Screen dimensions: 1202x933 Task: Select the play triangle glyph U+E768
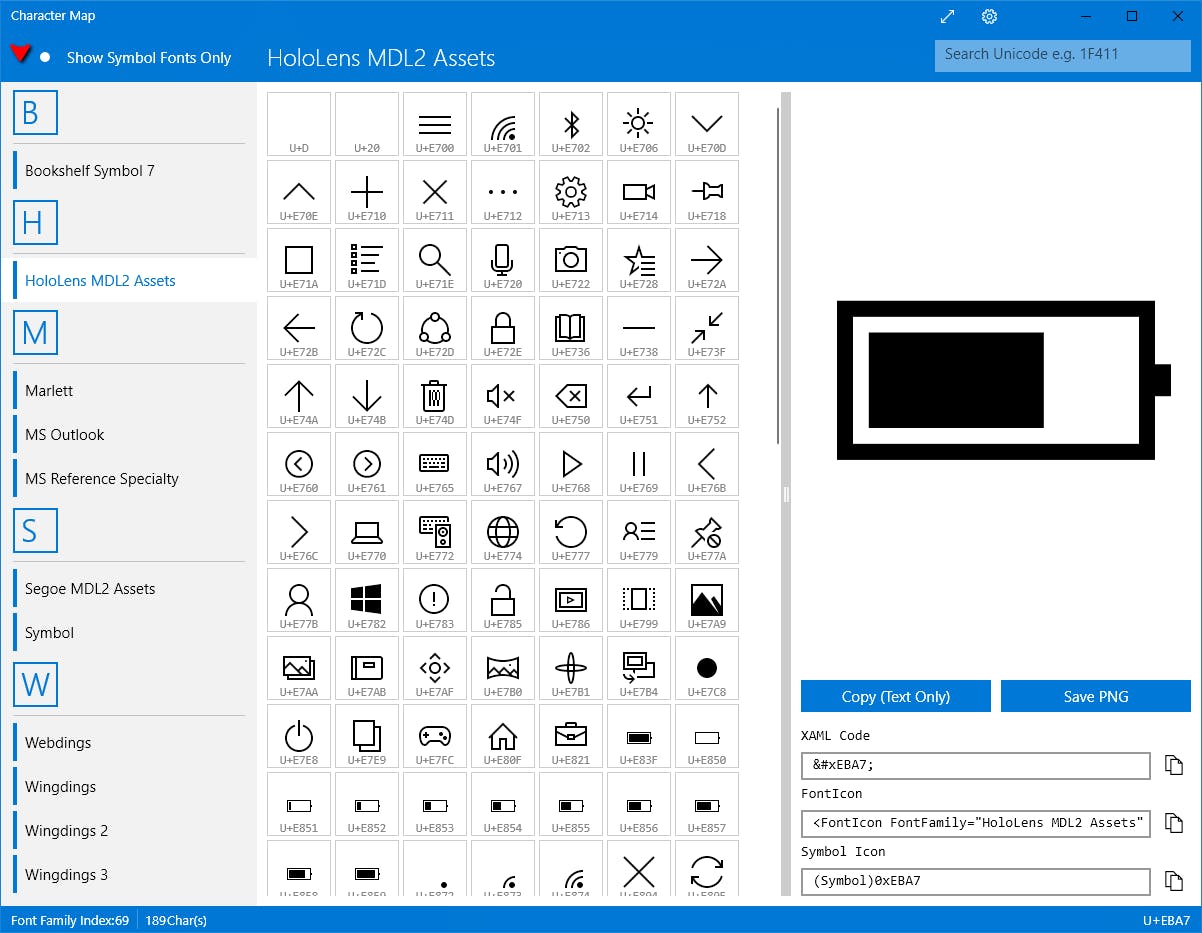coord(571,464)
